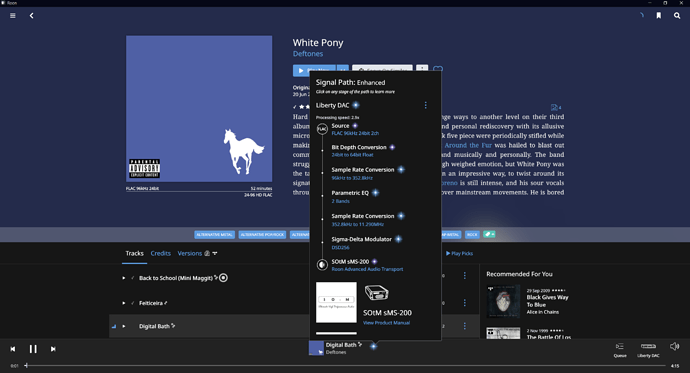Go back with the arrow icon

click(x=31, y=15)
